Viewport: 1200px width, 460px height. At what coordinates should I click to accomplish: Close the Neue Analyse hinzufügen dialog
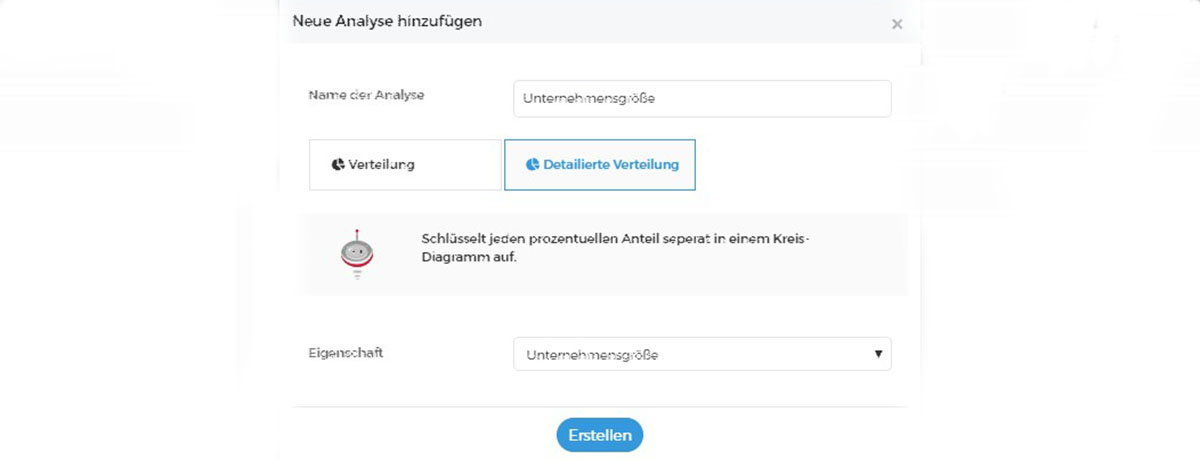(897, 24)
